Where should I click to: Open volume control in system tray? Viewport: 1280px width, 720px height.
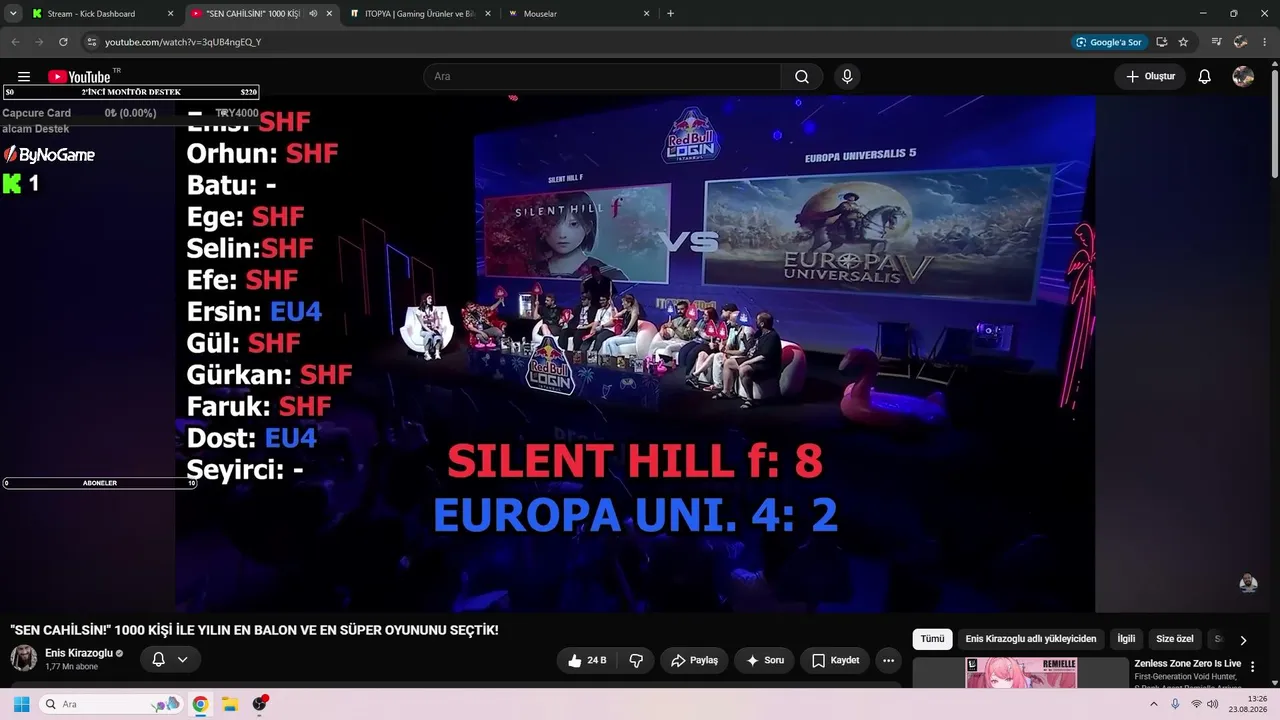pyautogui.click(x=1213, y=704)
